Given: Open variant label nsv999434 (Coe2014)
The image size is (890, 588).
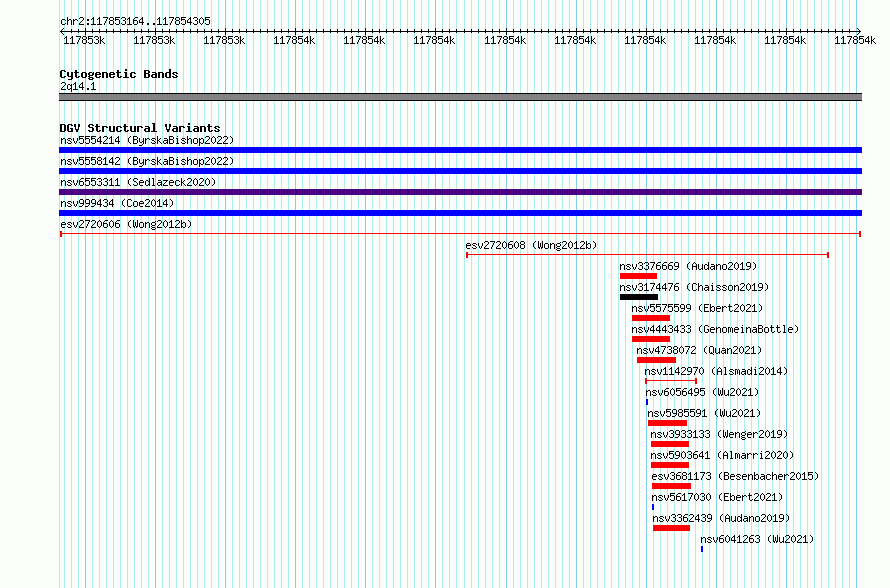Looking at the screenshot, I should [117, 203].
